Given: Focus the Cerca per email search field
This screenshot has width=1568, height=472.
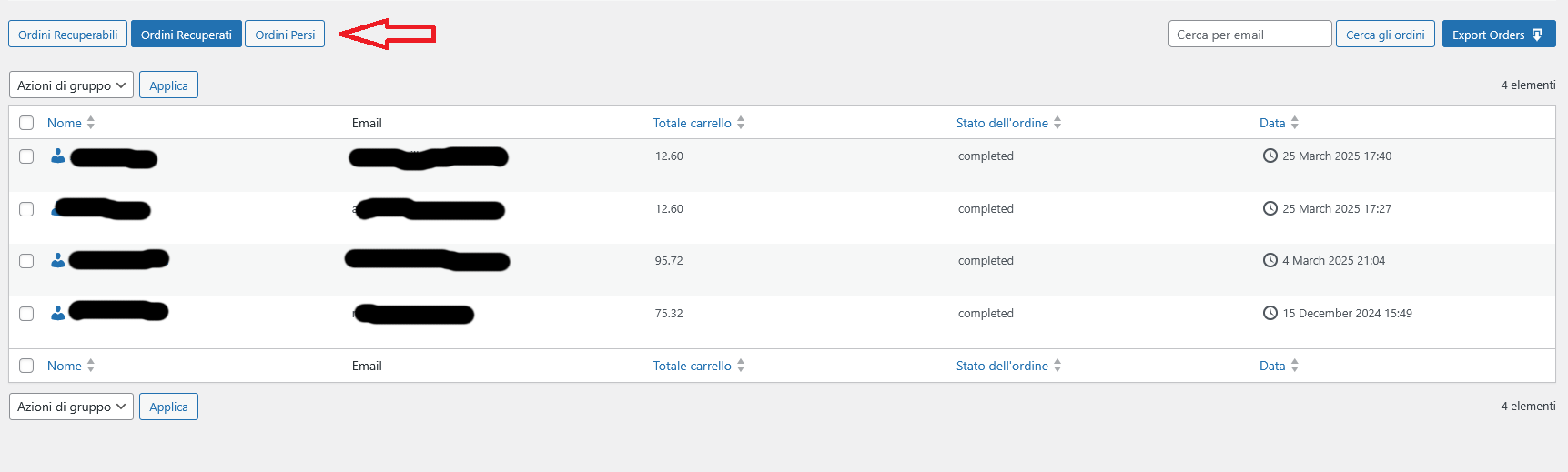Looking at the screenshot, I should pos(1249,35).
